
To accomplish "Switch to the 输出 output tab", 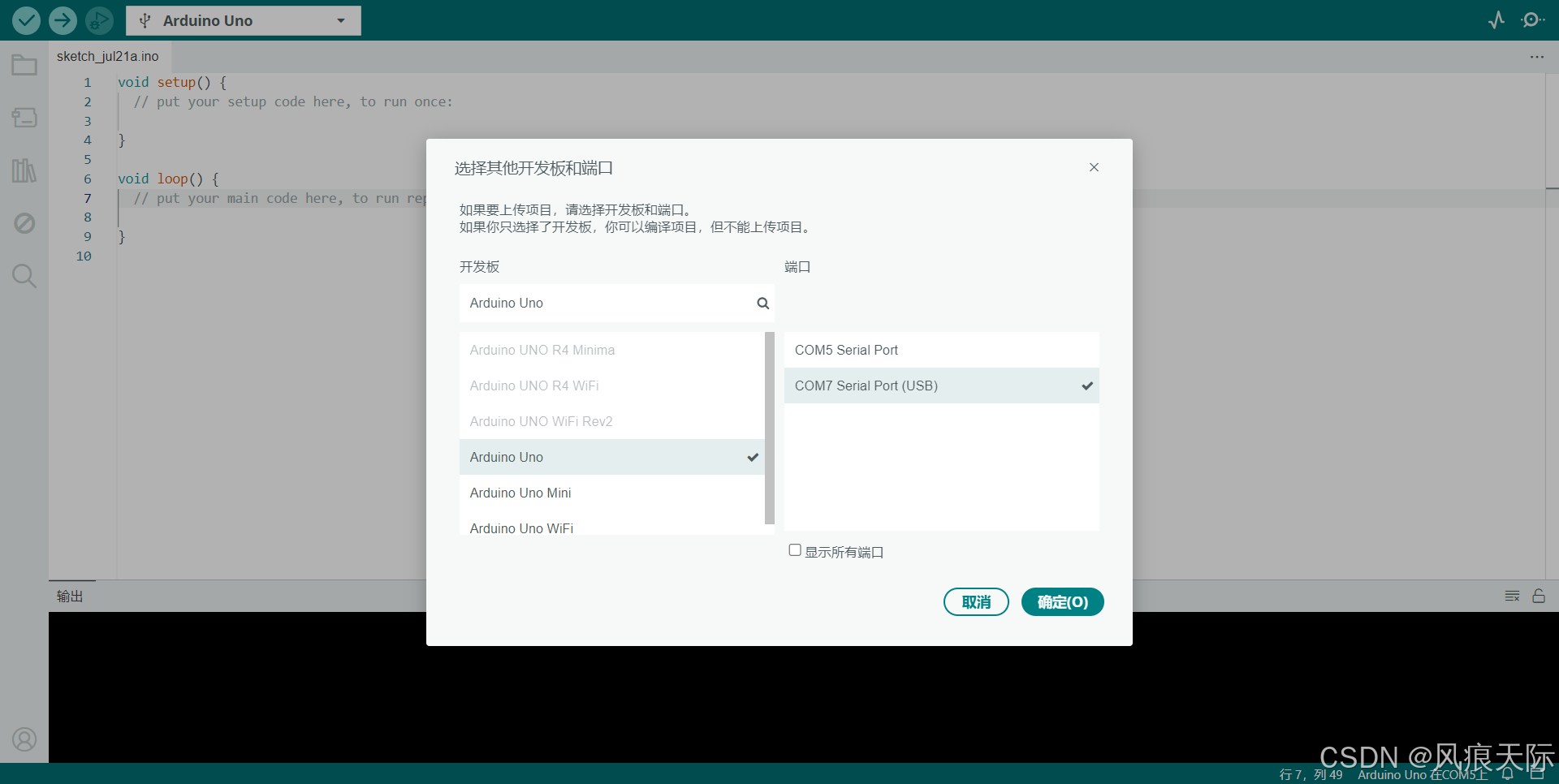I will click(71, 596).
